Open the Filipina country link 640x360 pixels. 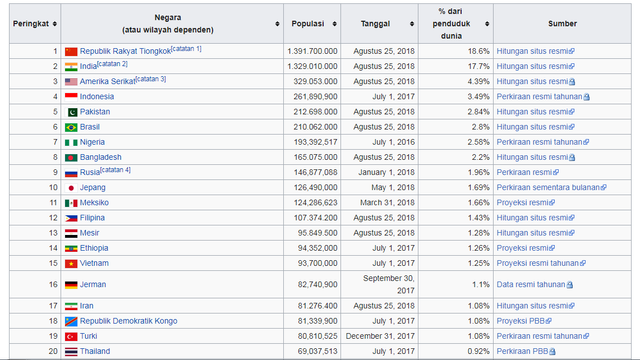(x=92, y=218)
